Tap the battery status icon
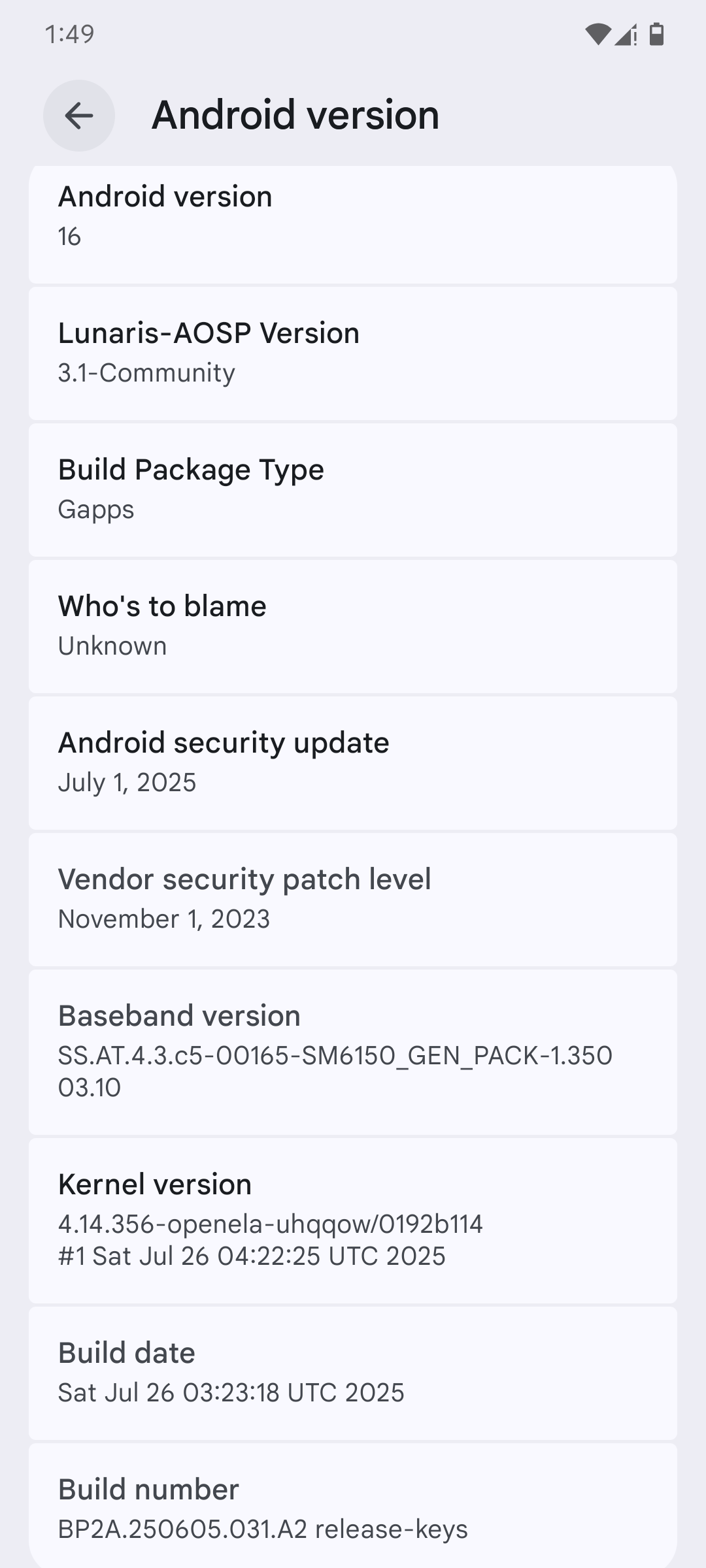The height and width of the screenshot is (1568, 706). click(x=656, y=34)
